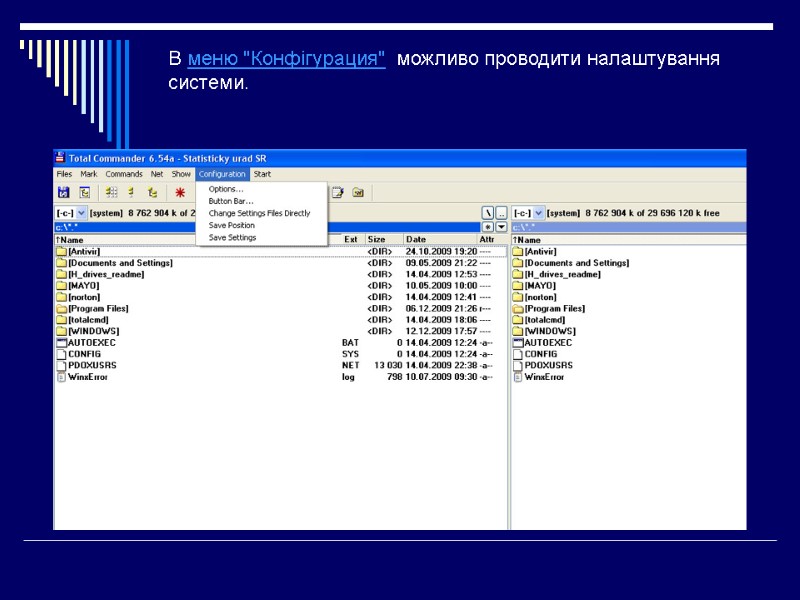Click AUTOEXEC file icon in left panel
800x600 pixels.
click(62, 342)
